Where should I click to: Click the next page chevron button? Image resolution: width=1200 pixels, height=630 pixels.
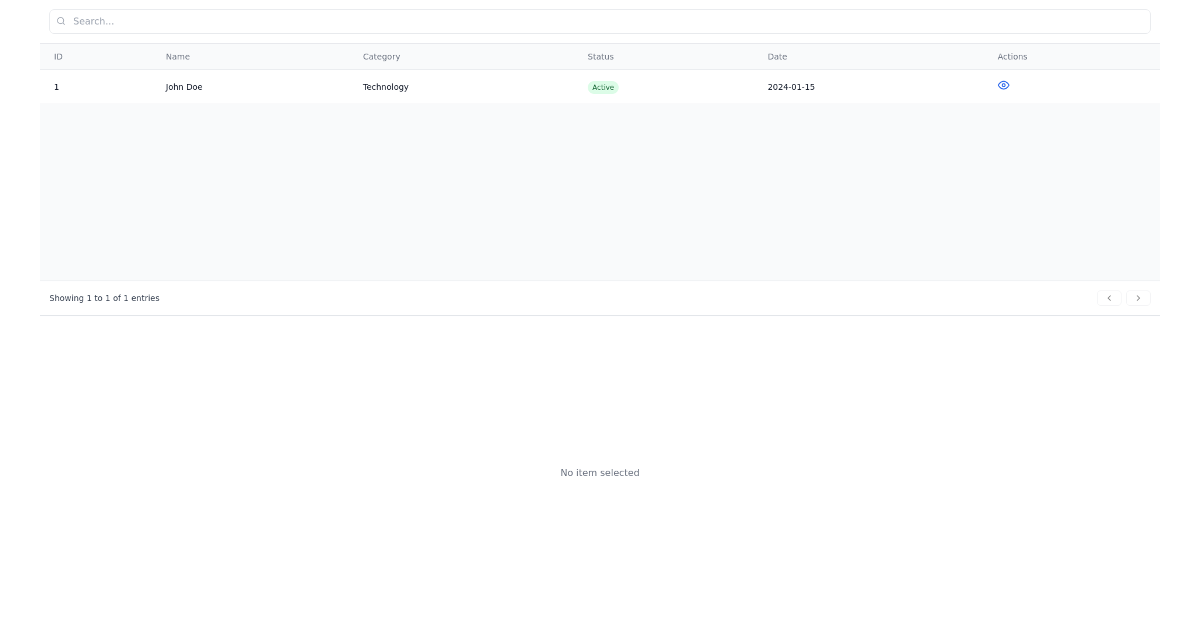[1138, 298]
